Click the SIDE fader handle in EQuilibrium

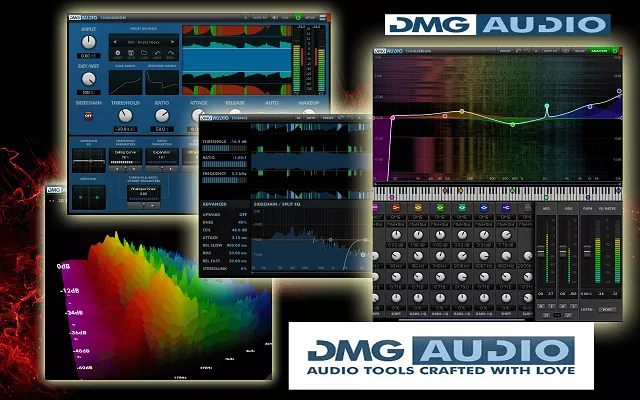[563, 252]
